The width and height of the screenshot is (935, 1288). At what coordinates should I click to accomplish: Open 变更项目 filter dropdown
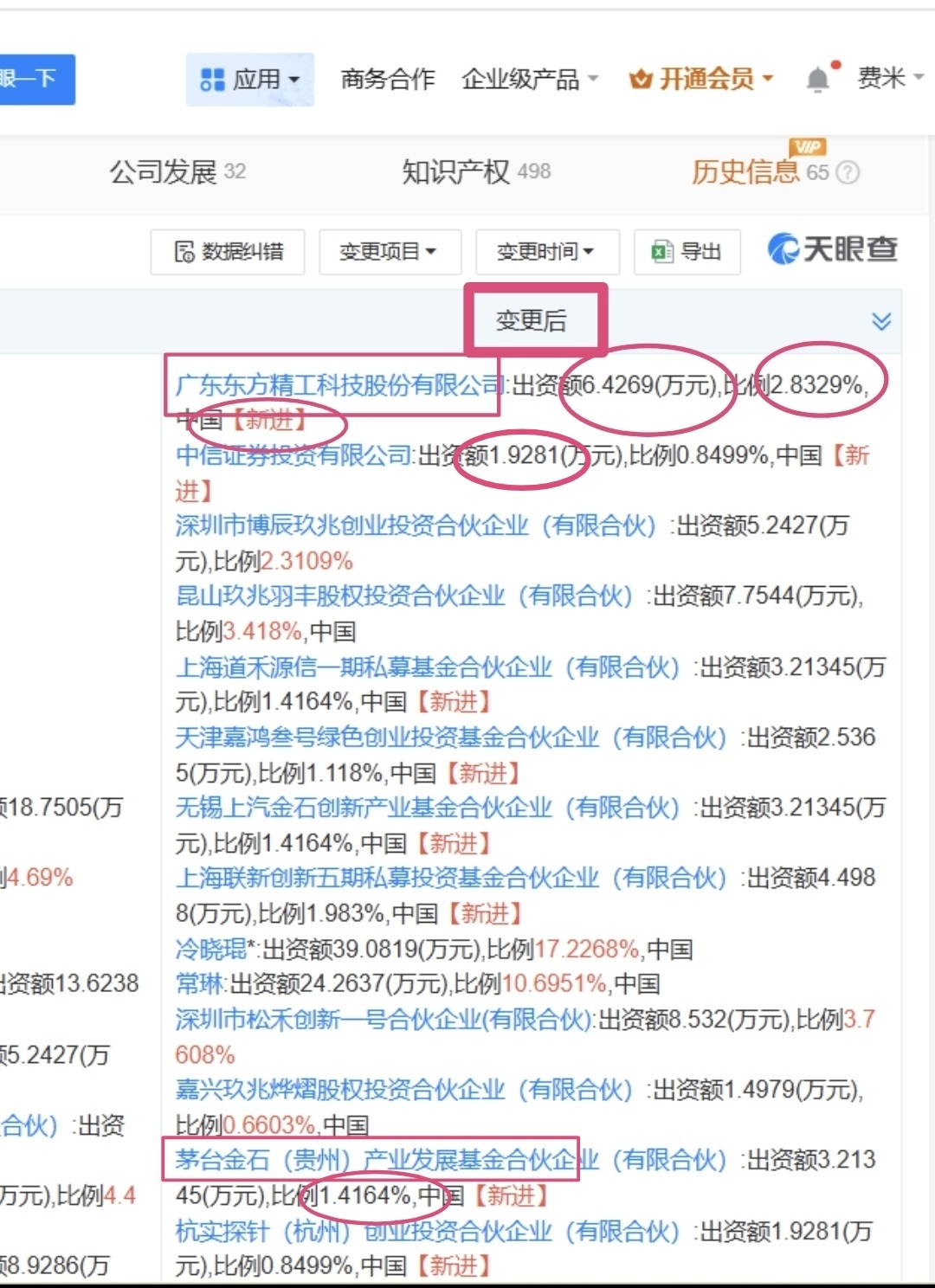pyautogui.click(x=390, y=252)
